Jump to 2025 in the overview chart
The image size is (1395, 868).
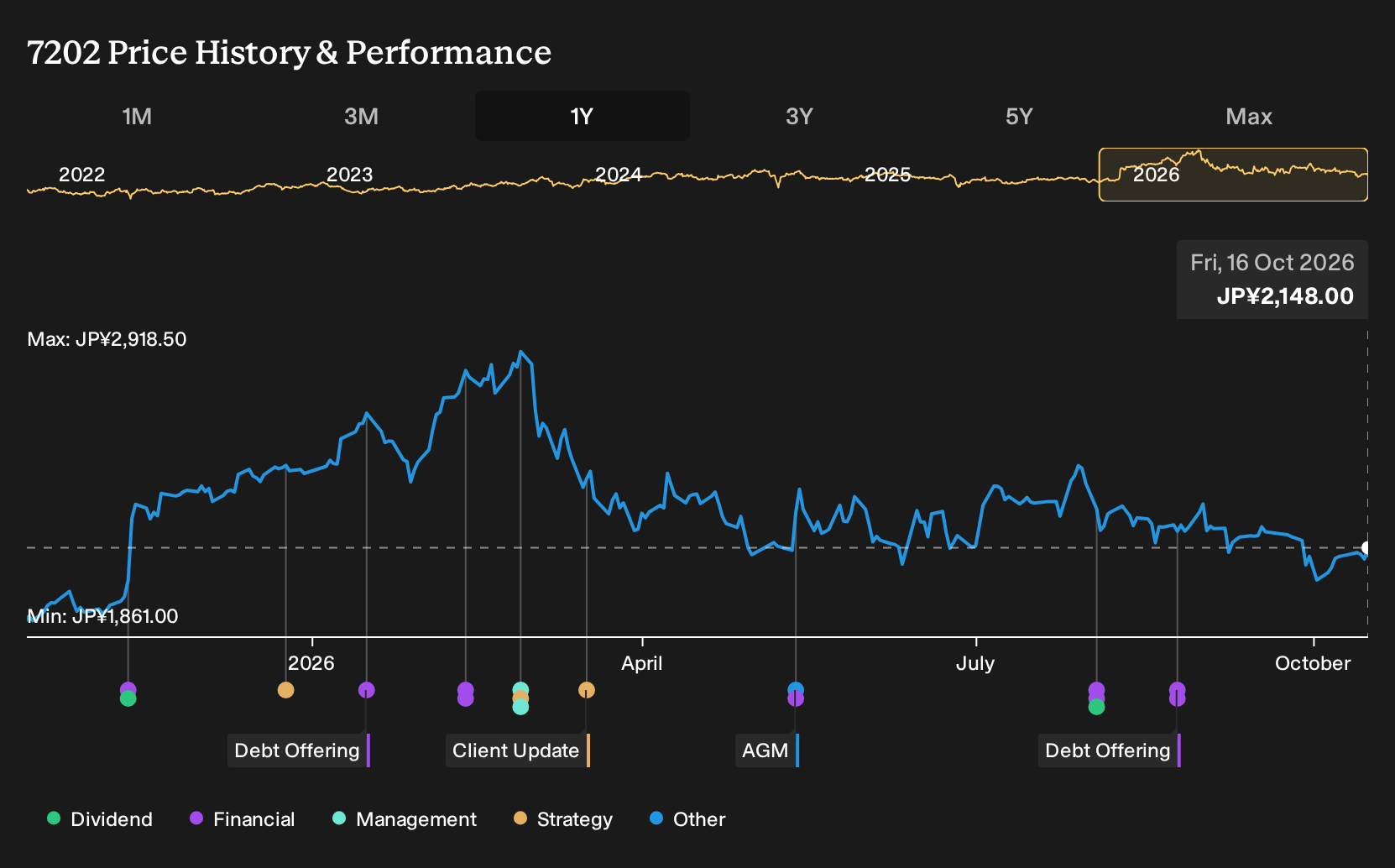click(x=888, y=175)
